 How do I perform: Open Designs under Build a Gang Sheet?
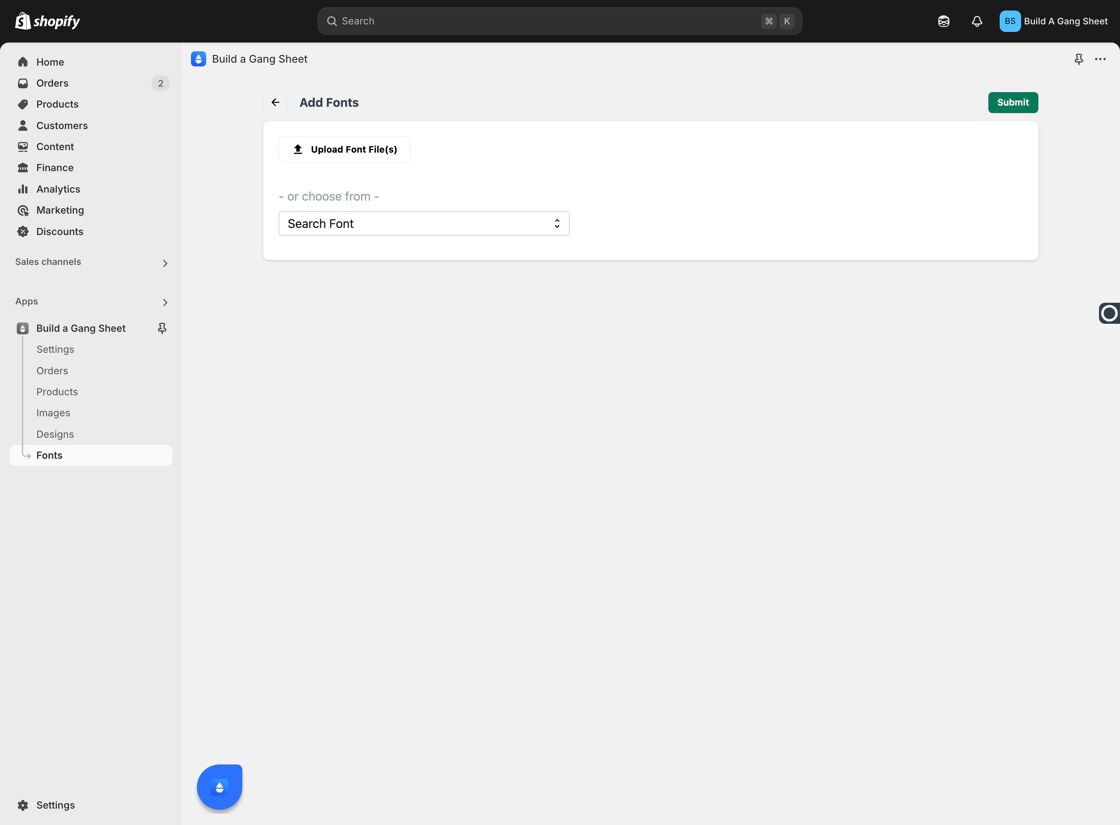55,434
